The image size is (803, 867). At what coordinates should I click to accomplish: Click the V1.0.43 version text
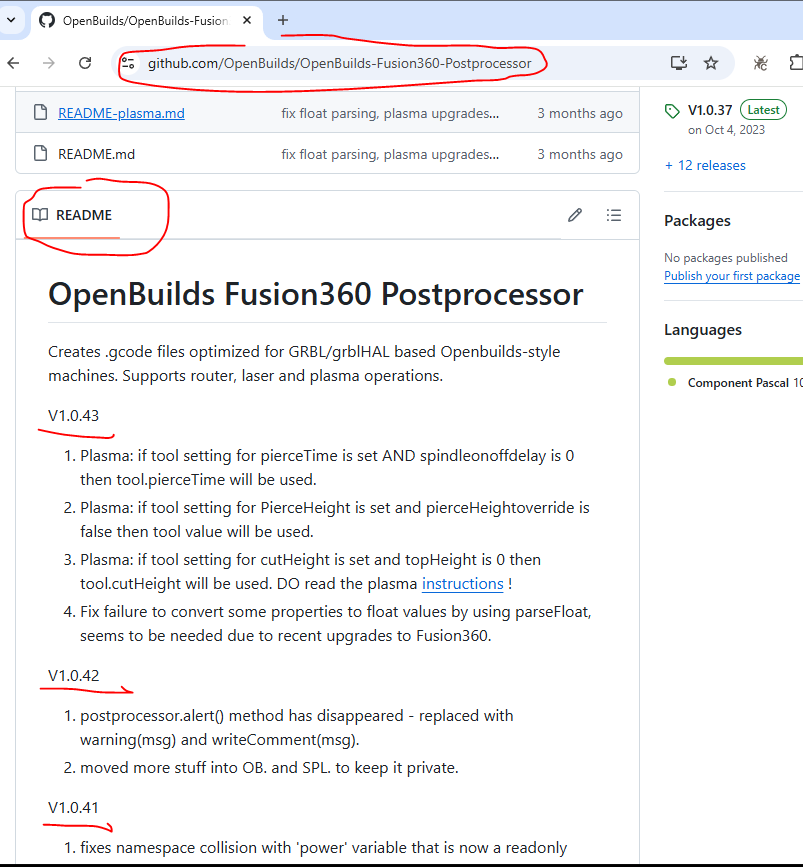(x=74, y=416)
